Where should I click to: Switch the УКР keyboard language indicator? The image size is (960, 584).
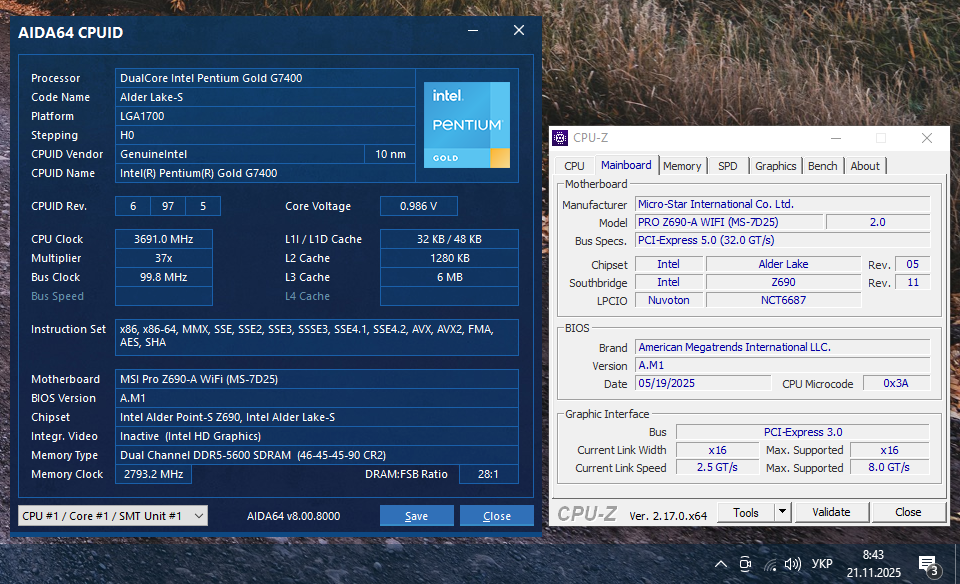point(822,564)
